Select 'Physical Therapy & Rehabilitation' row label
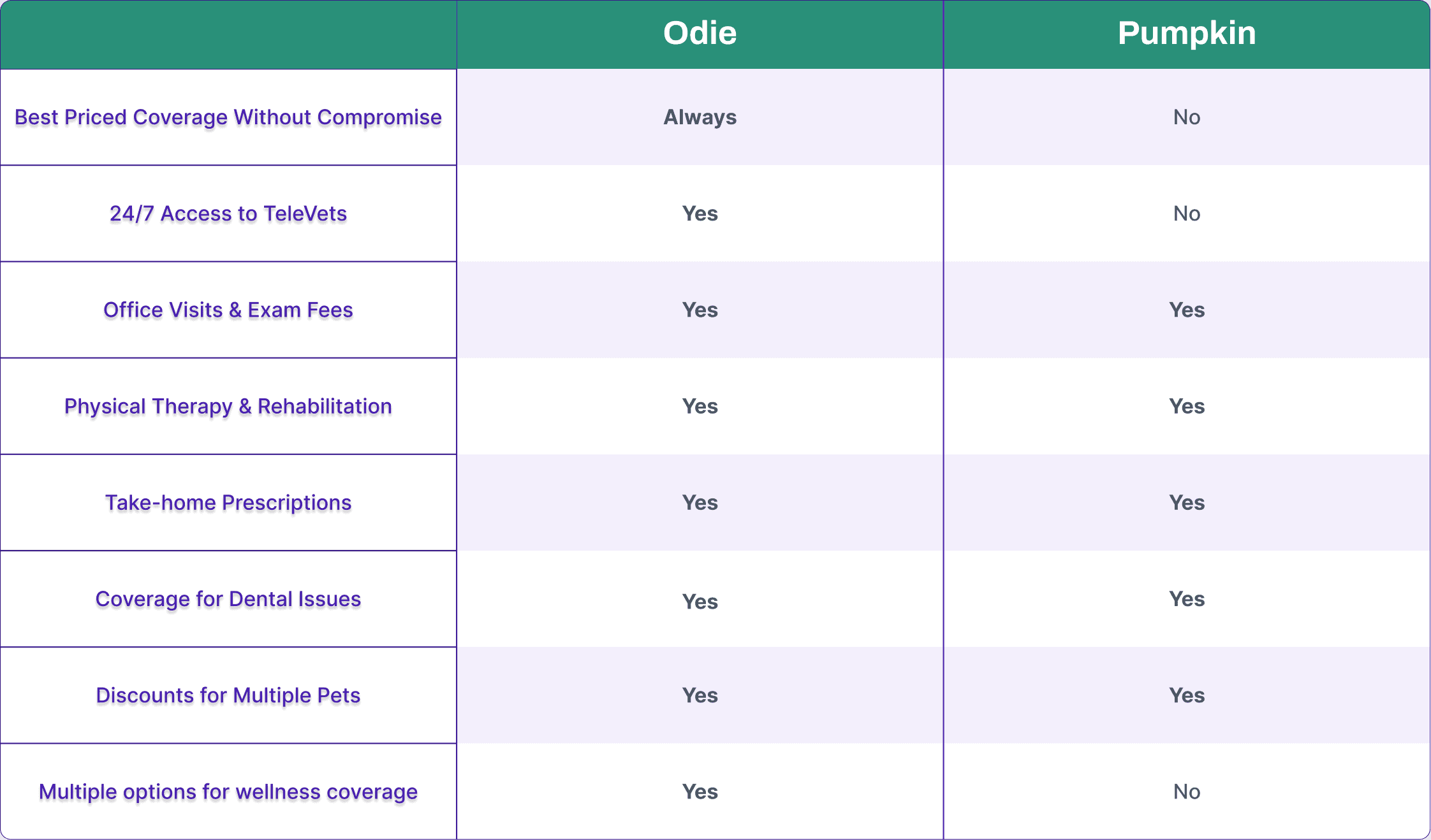 point(228,406)
